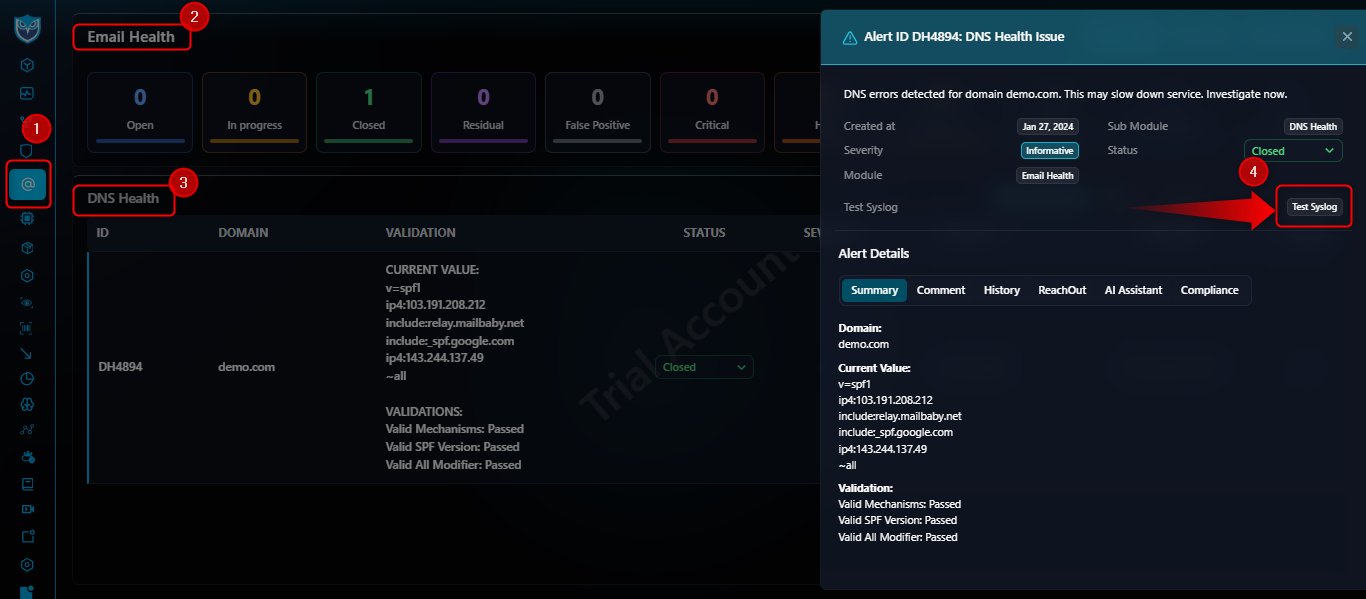Open the package box icon below the chip icon
The width and height of the screenshot is (1366, 599).
point(28,247)
